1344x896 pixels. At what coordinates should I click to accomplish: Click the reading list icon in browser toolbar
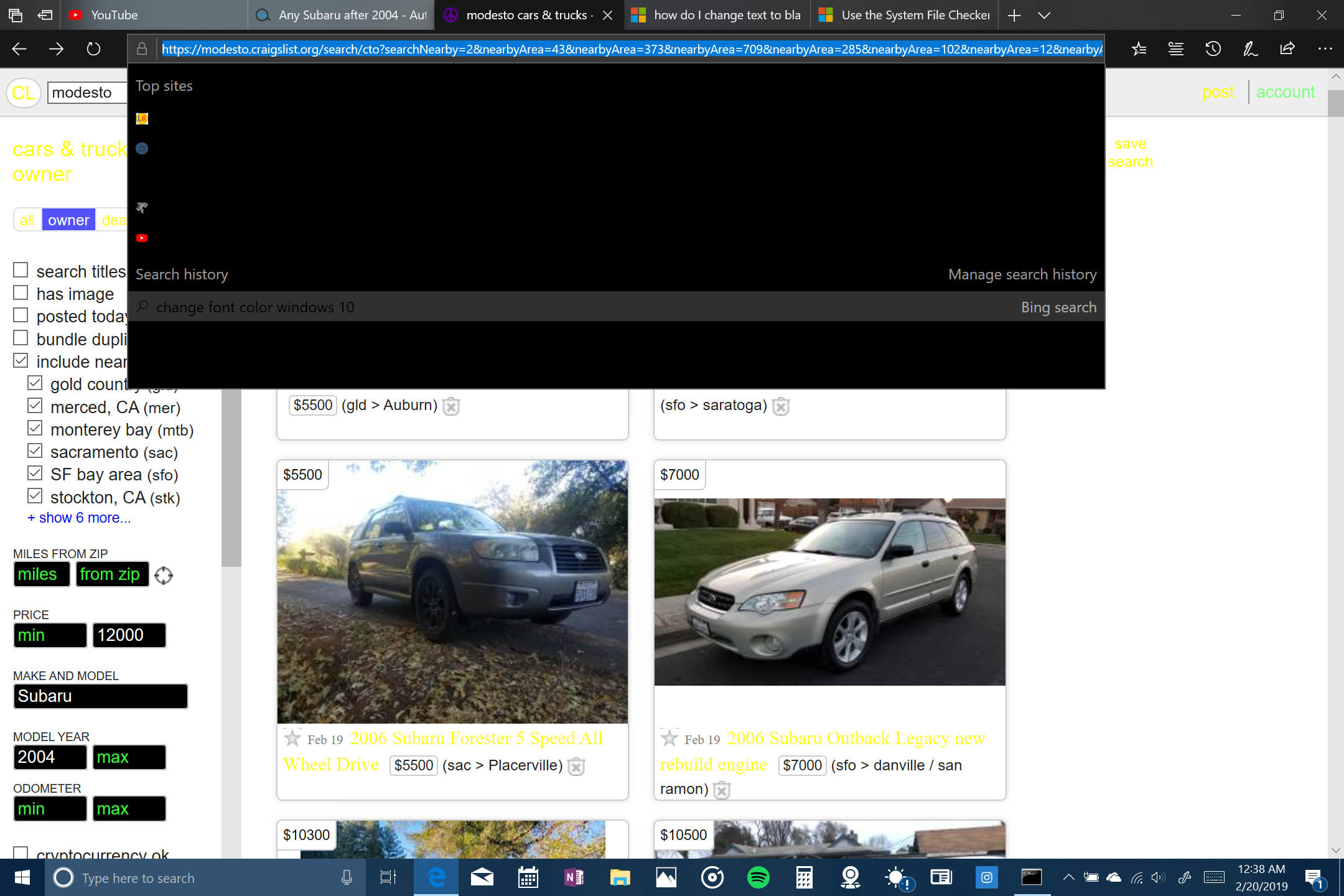(1175, 49)
